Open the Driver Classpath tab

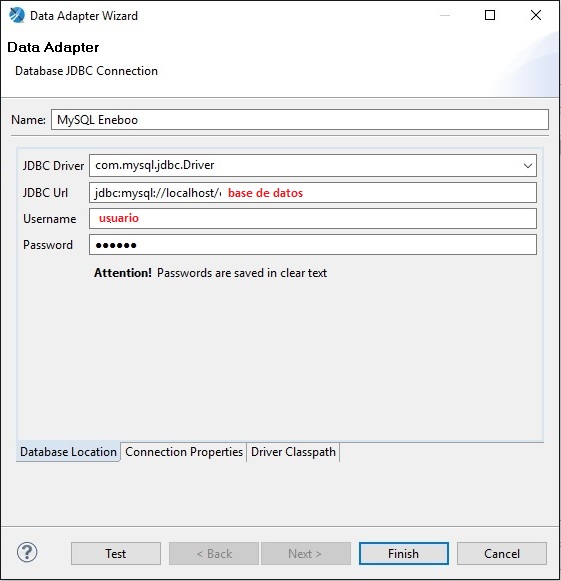(293, 452)
